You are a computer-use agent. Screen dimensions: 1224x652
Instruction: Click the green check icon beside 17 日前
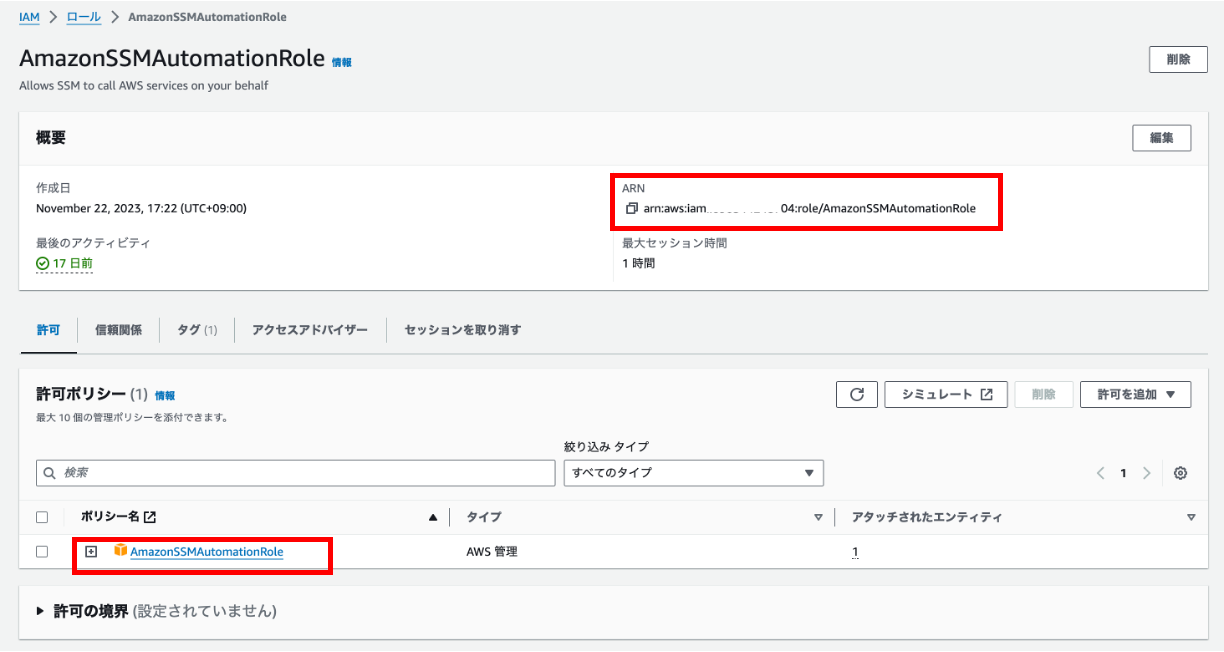[43, 263]
